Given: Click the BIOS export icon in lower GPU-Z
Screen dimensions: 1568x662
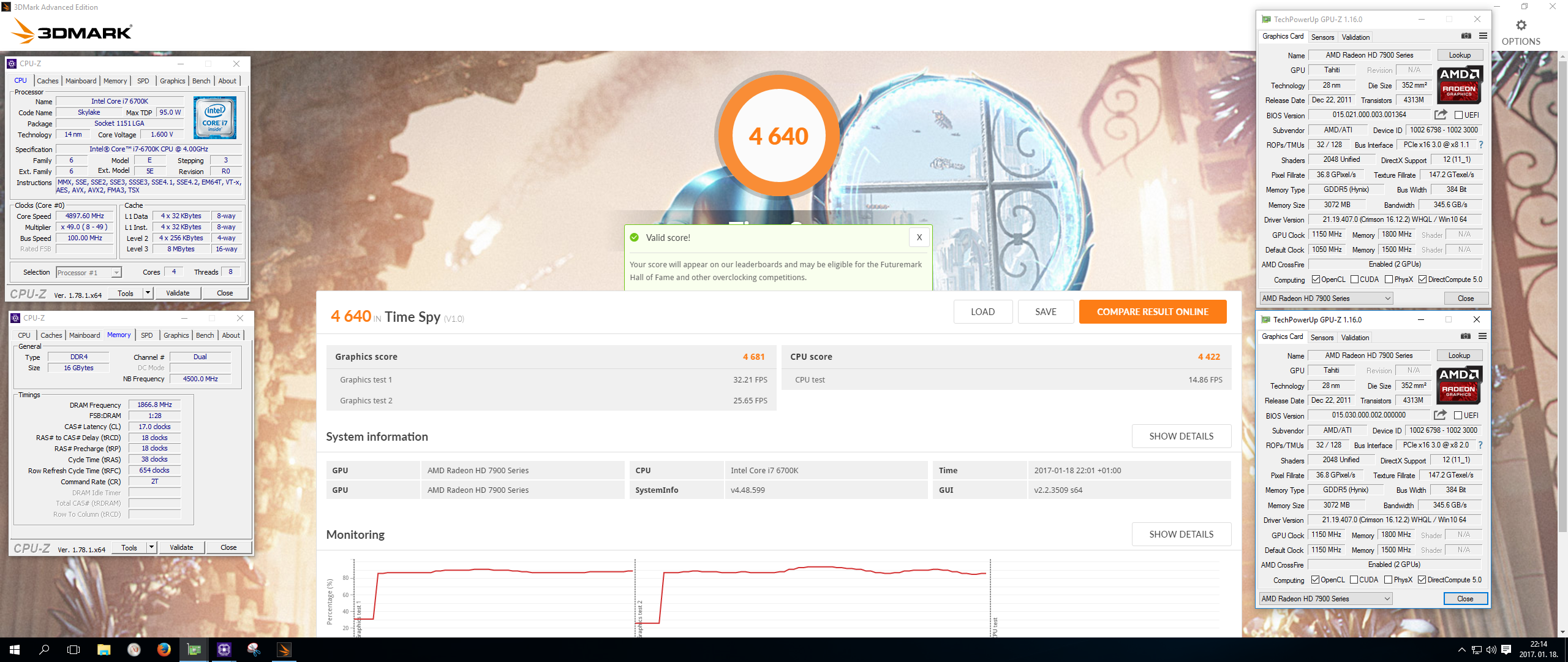Looking at the screenshot, I should pyautogui.click(x=1440, y=415).
